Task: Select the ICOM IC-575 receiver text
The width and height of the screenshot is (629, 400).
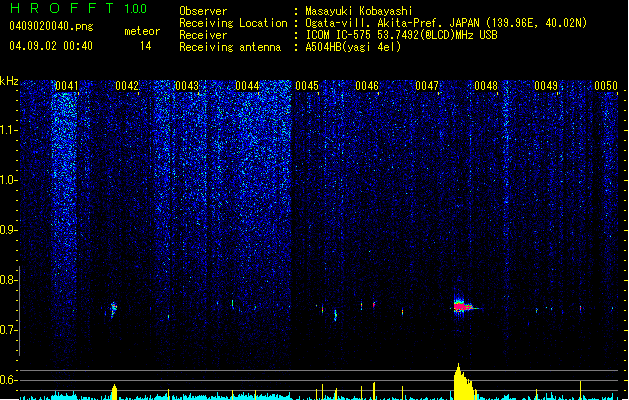Action: 401,35
